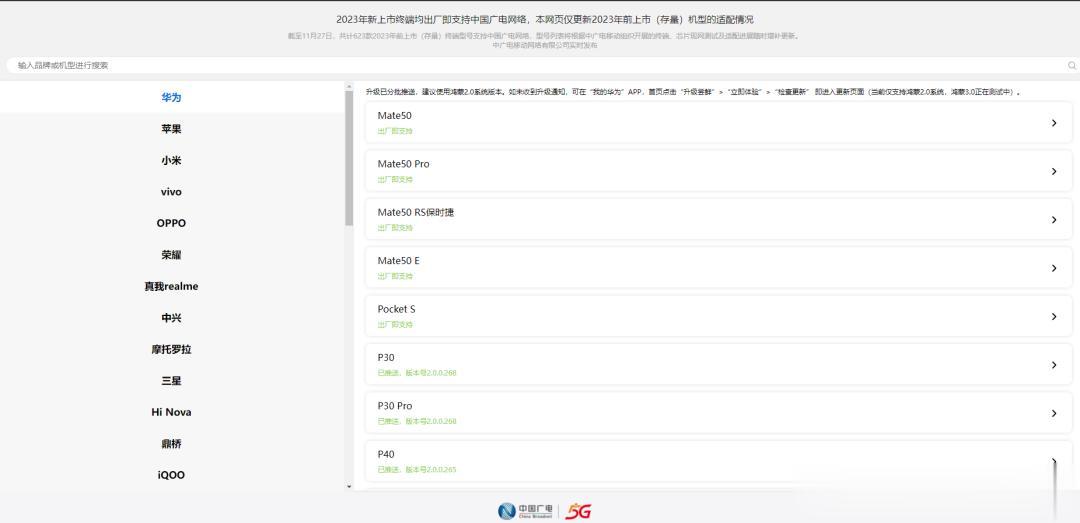Open the Hi Nova brand list
Viewport: 1080px width, 523px height.
tap(172, 412)
